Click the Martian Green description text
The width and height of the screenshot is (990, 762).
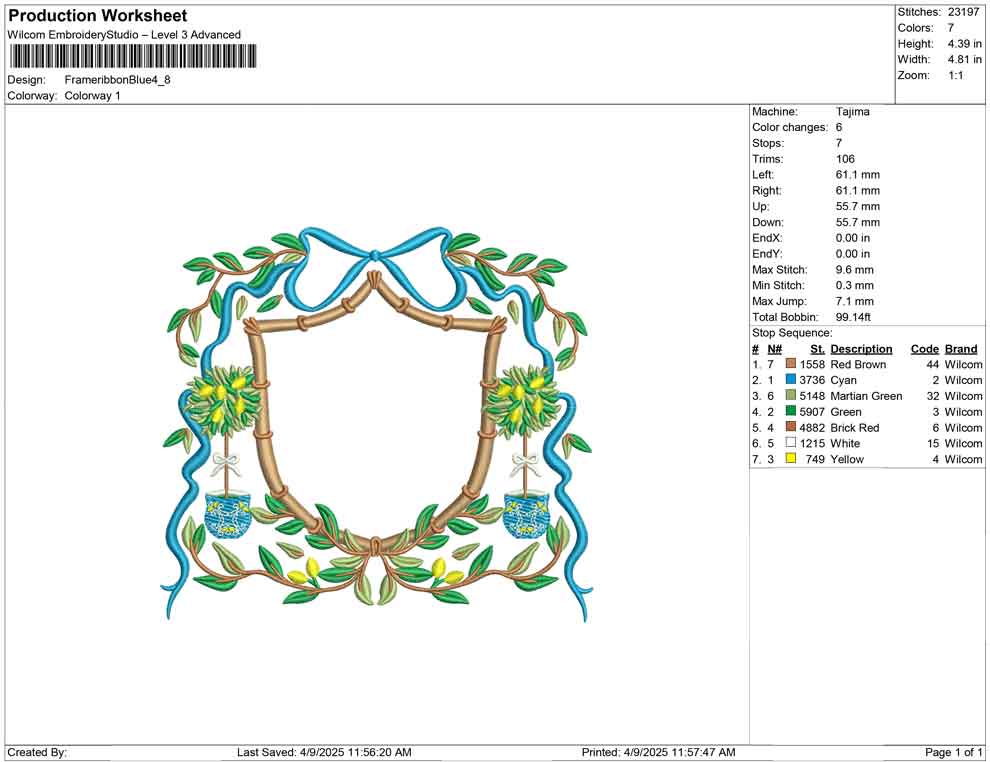tap(866, 396)
